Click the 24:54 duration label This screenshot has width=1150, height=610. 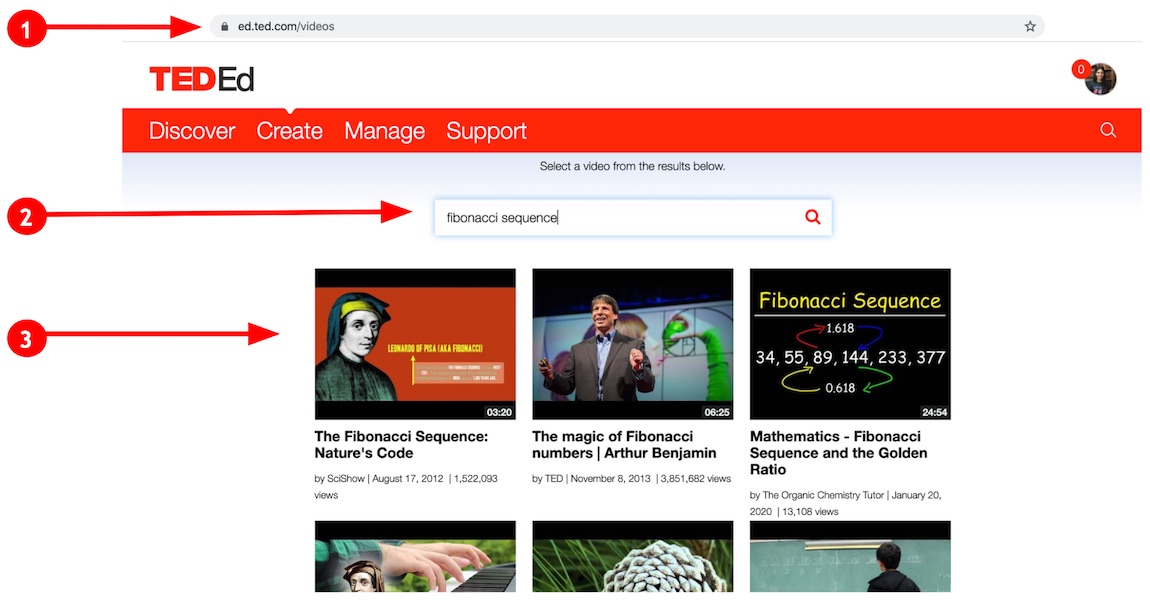point(934,412)
